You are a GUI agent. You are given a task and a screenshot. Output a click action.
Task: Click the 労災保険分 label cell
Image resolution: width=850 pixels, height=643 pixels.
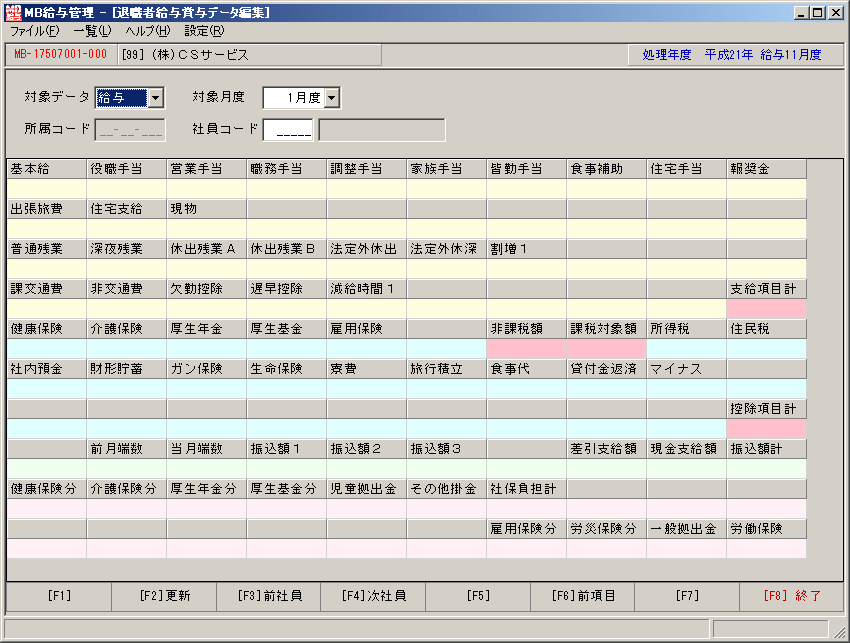607,529
